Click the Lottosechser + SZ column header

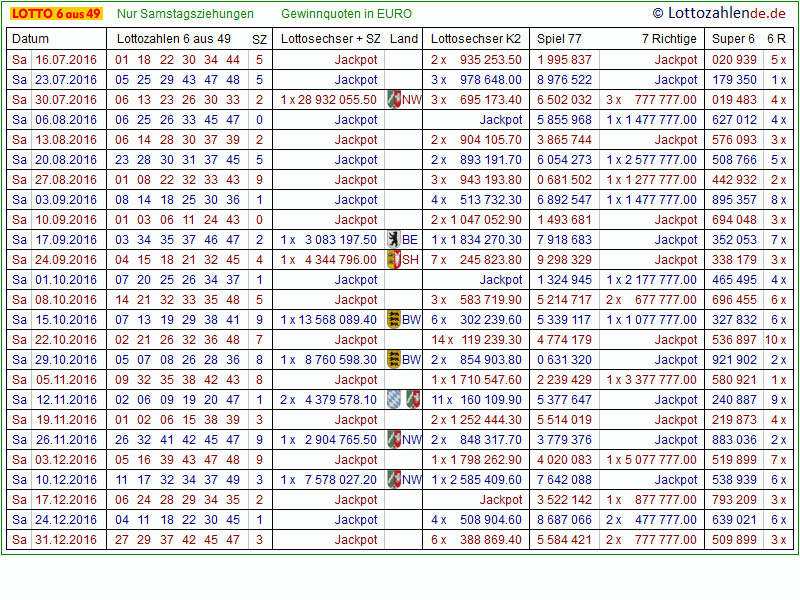330,39
